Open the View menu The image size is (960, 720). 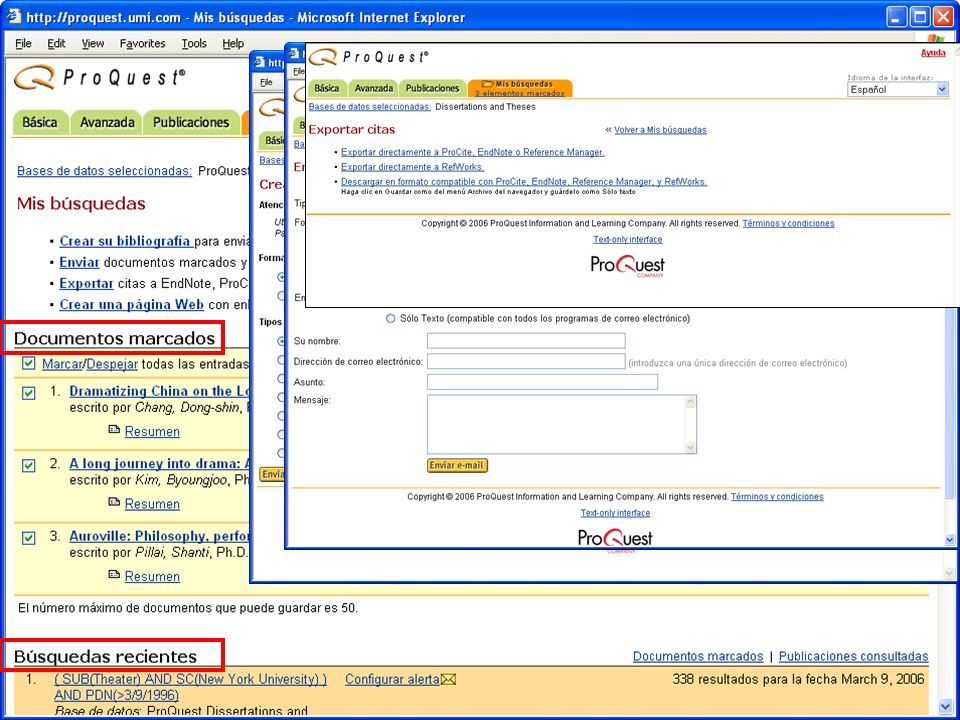pos(93,43)
